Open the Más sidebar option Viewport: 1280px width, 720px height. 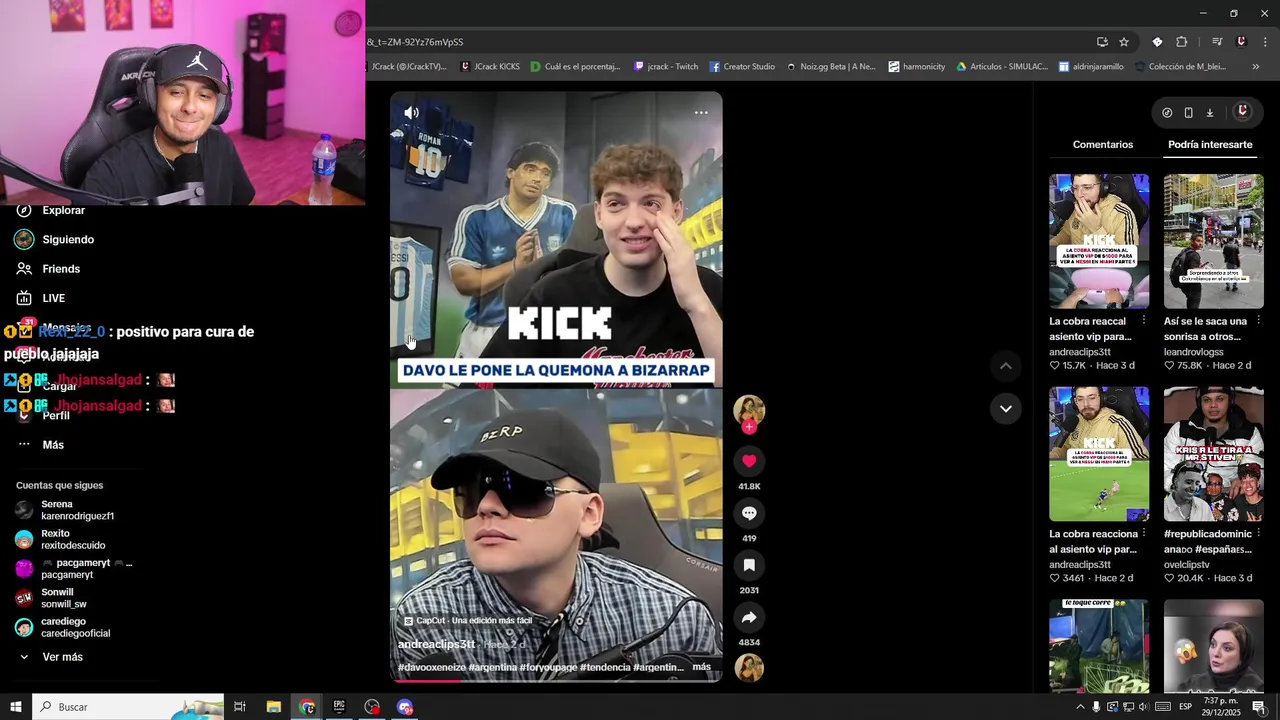(x=53, y=445)
